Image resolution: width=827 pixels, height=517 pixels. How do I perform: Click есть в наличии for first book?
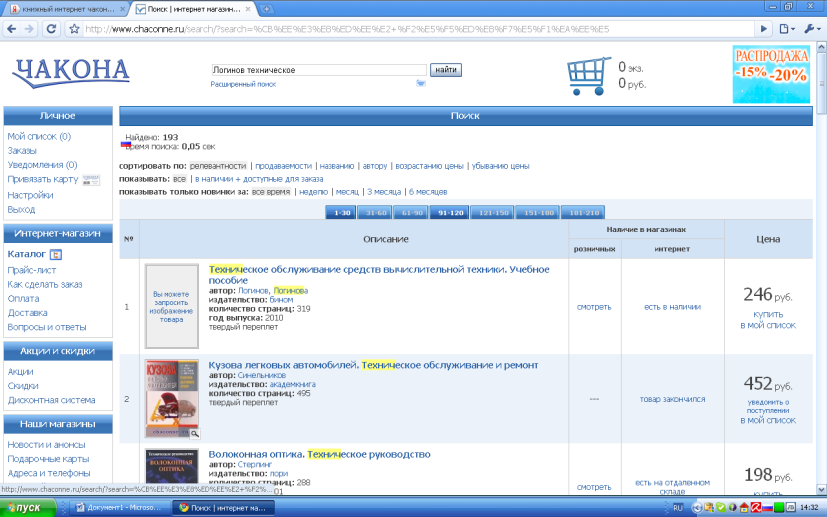(x=672, y=307)
